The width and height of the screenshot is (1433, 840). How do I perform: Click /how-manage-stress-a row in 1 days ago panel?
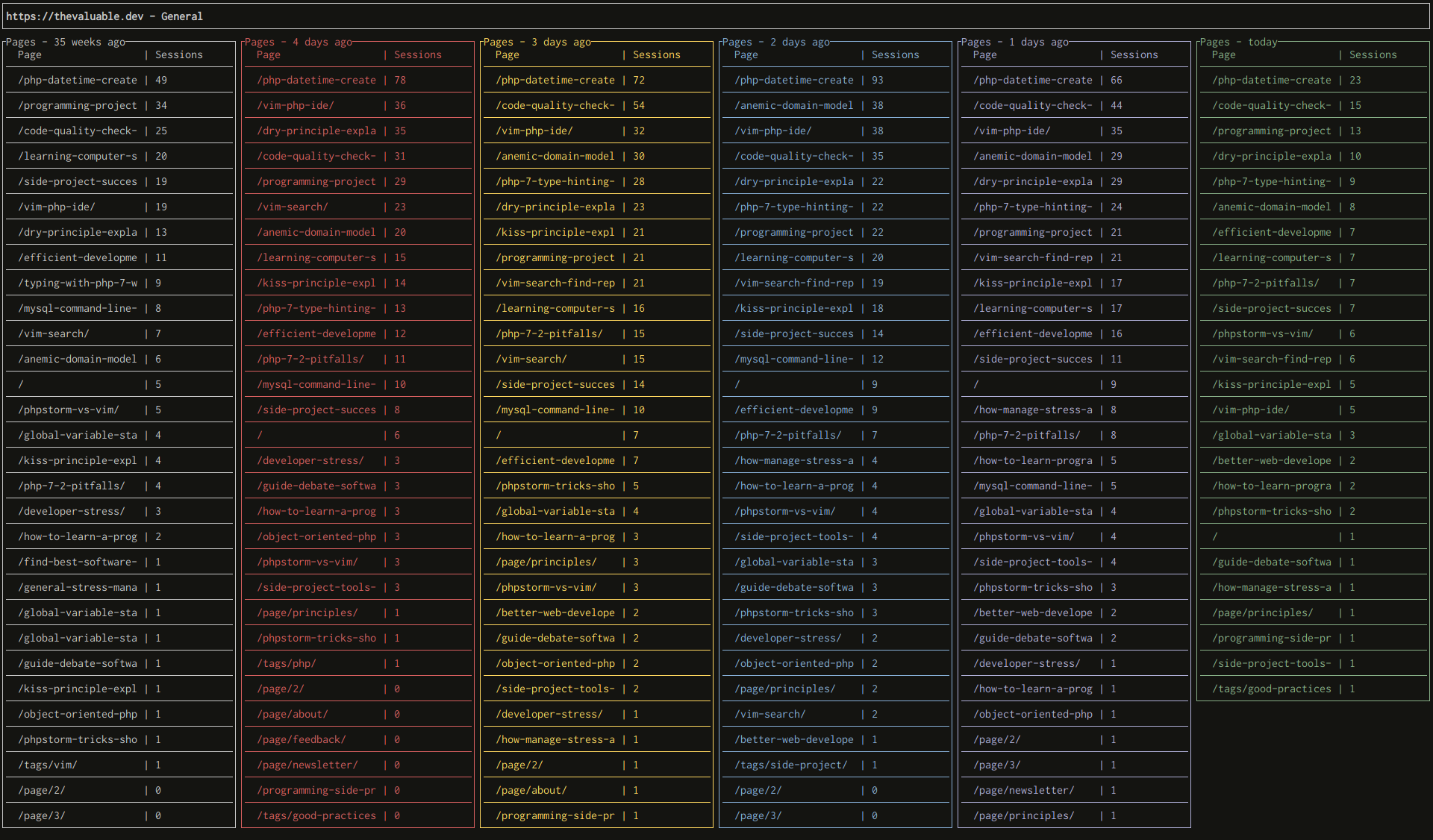[1032, 410]
